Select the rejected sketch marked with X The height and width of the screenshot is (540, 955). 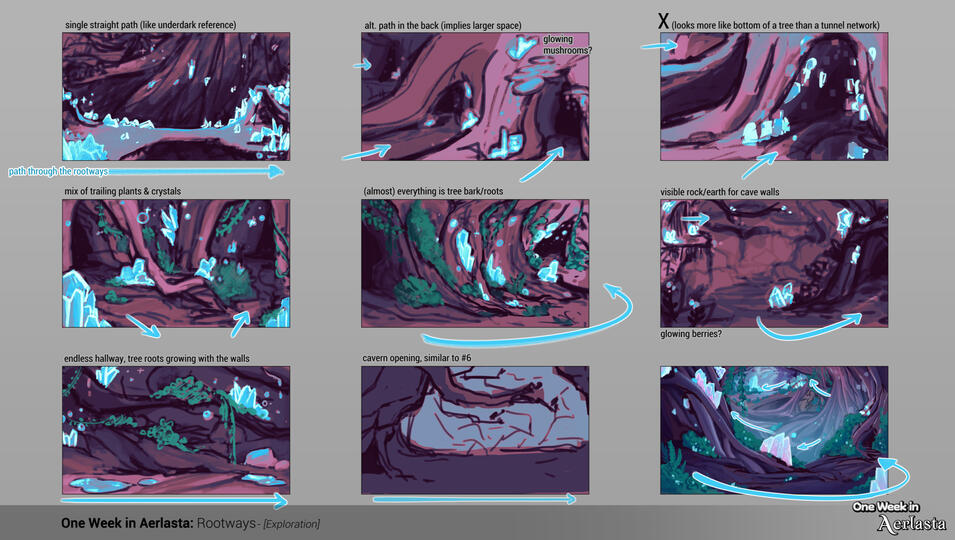(x=774, y=96)
